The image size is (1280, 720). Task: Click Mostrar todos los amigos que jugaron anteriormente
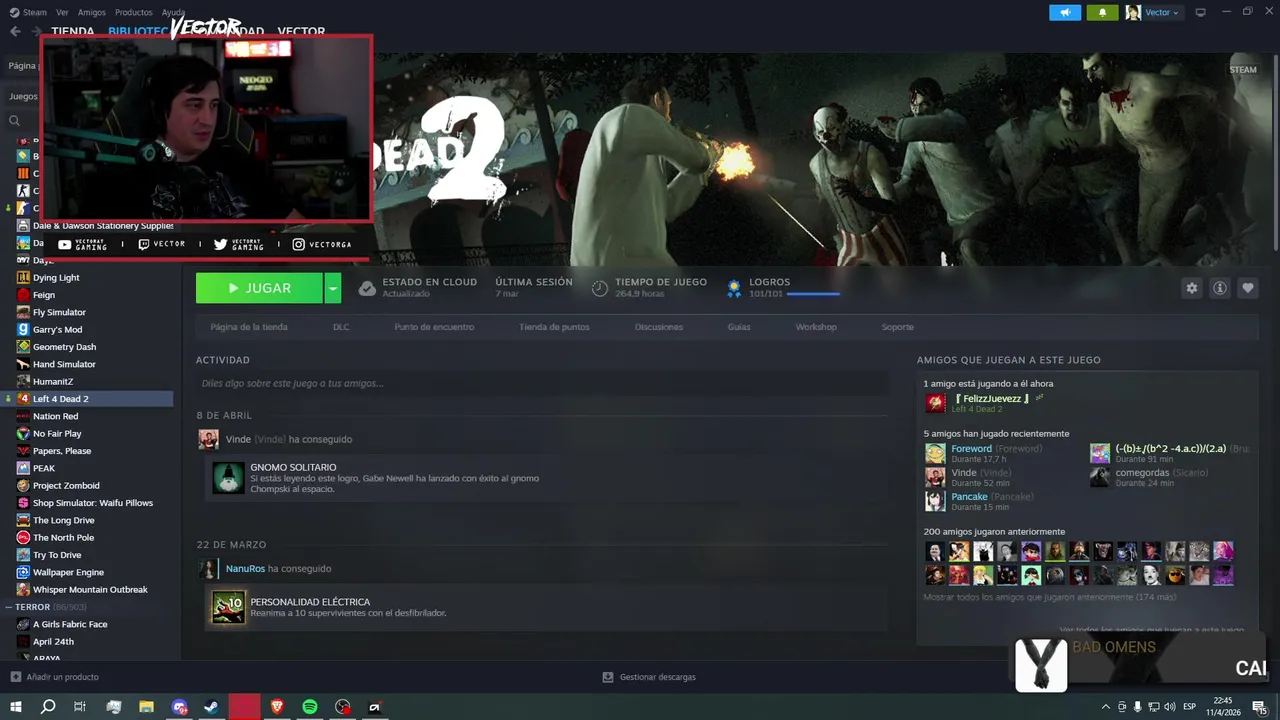1049,597
